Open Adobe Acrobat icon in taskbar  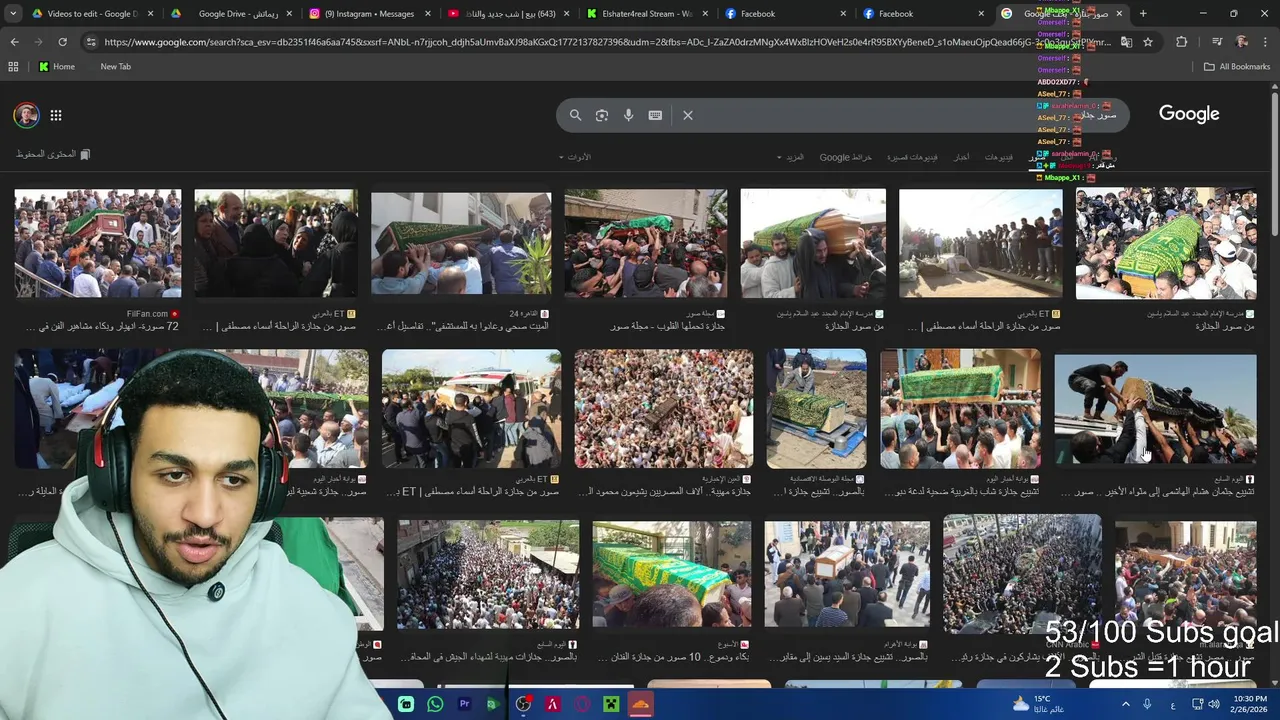(552, 704)
